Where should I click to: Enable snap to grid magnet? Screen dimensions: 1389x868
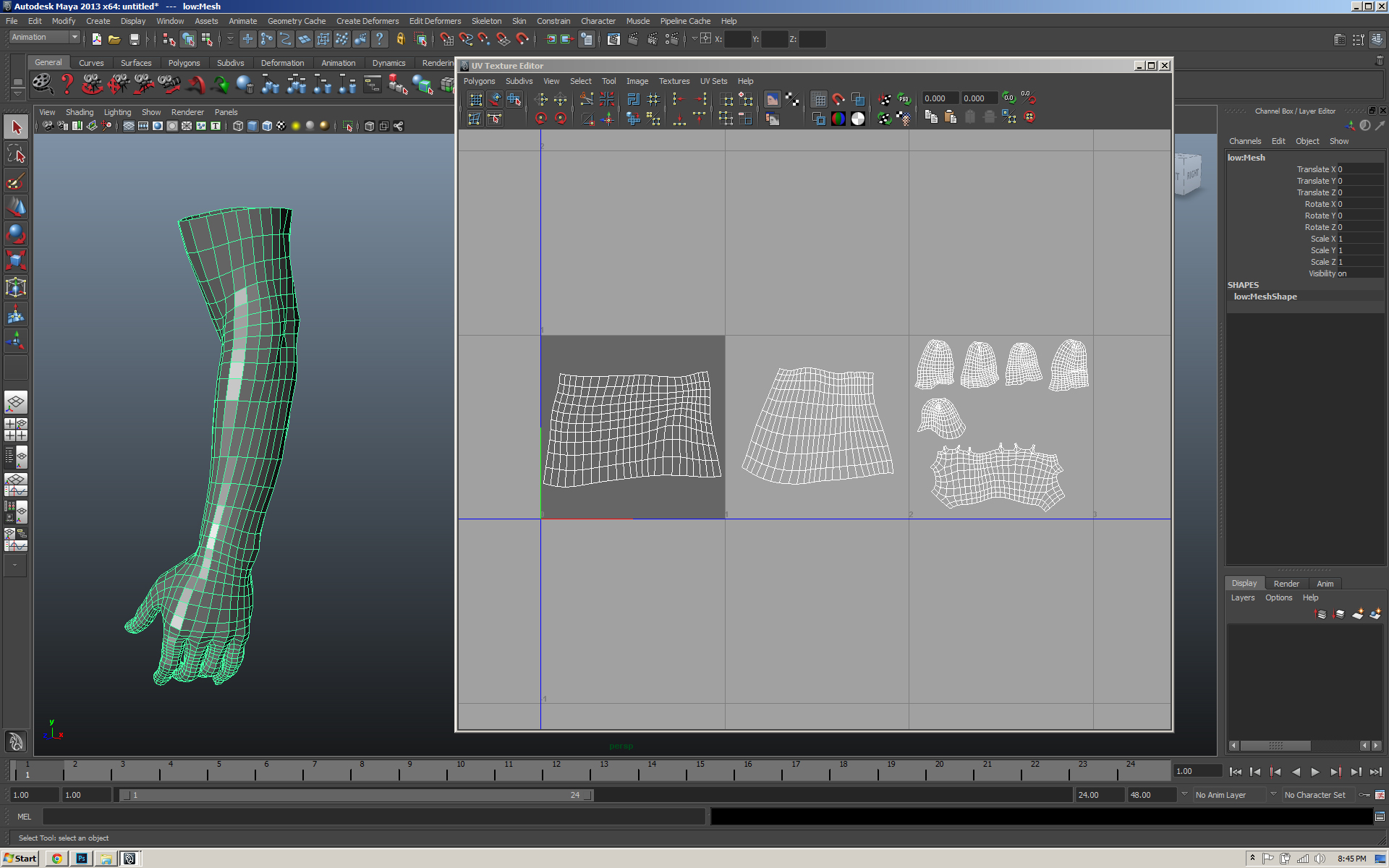[x=838, y=99]
